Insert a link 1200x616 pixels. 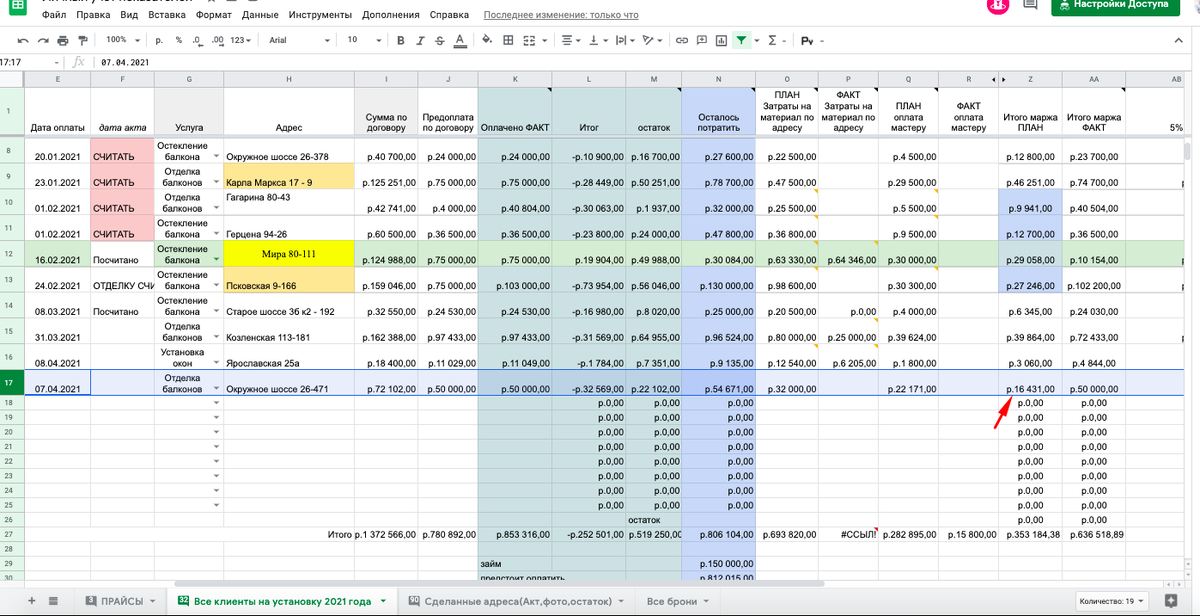682,40
